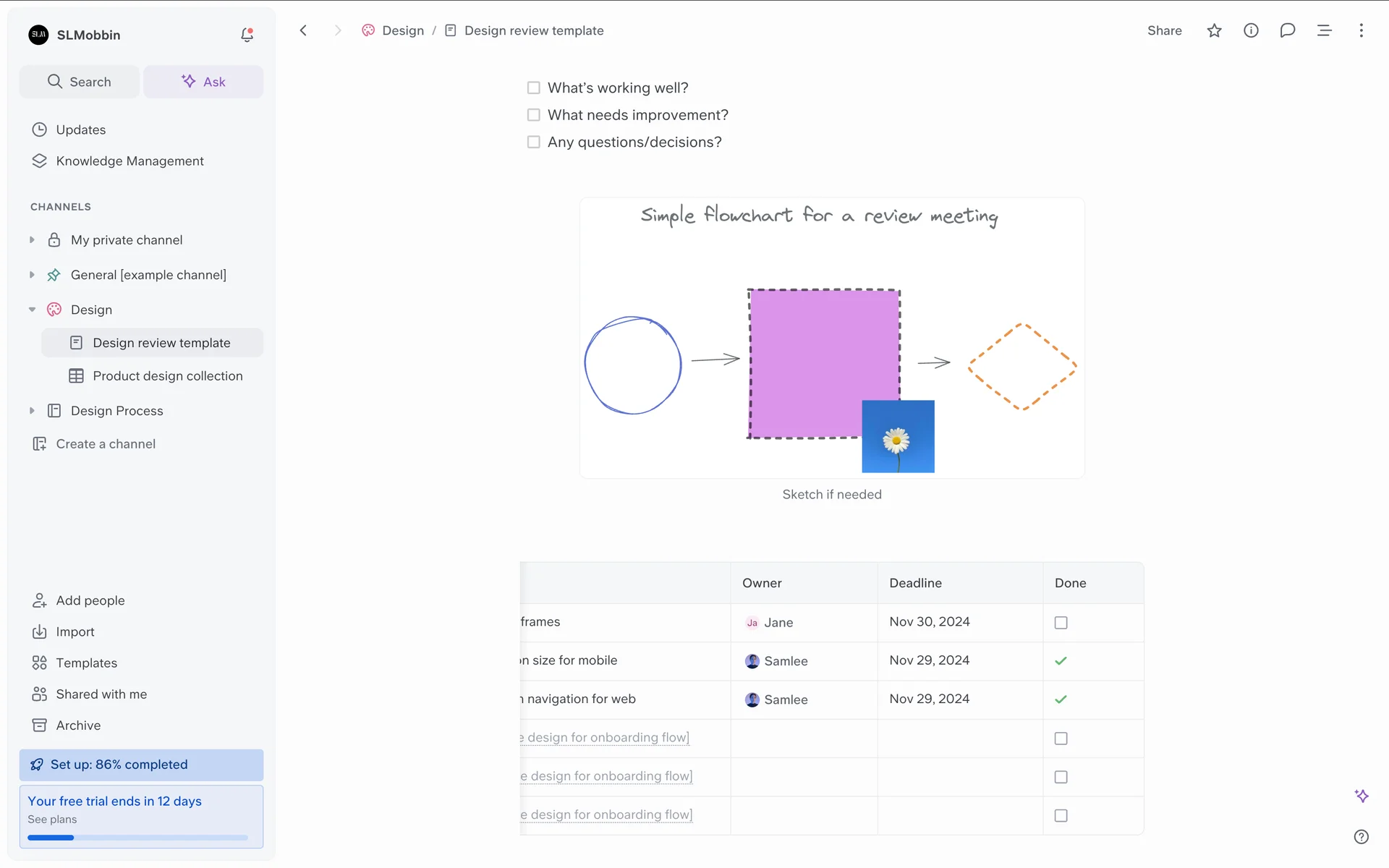Open the comments panel
Viewport: 1389px width, 868px height.
coord(1287,30)
